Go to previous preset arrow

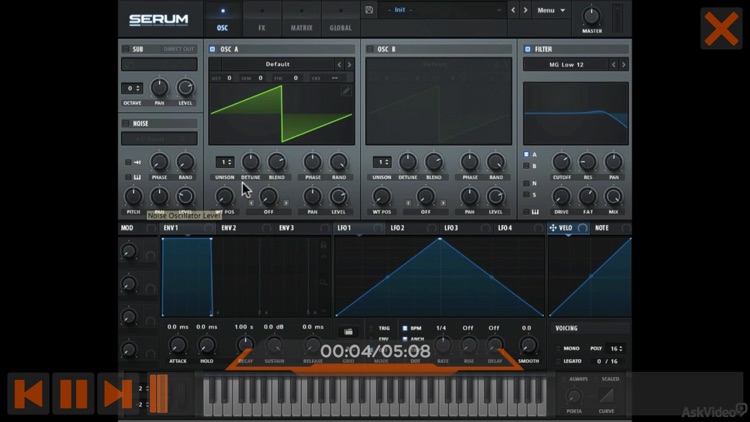(x=513, y=10)
